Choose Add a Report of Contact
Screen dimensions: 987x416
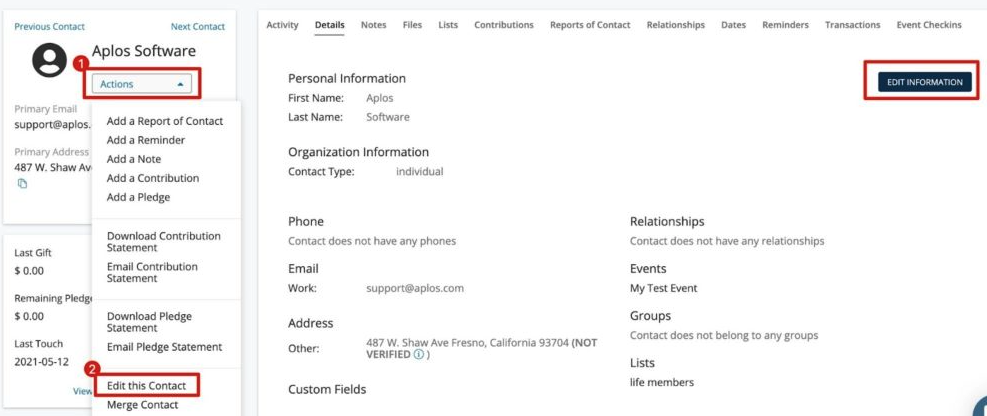click(x=165, y=121)
